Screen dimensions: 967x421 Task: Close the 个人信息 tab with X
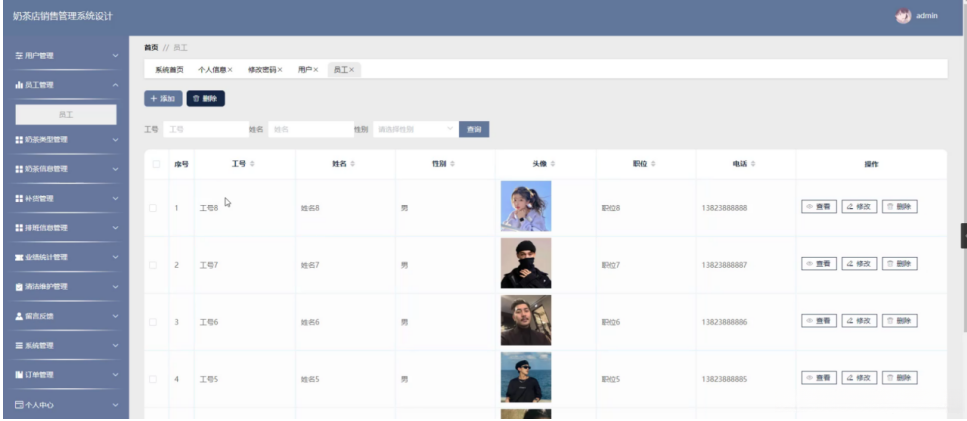pos(230,70)
